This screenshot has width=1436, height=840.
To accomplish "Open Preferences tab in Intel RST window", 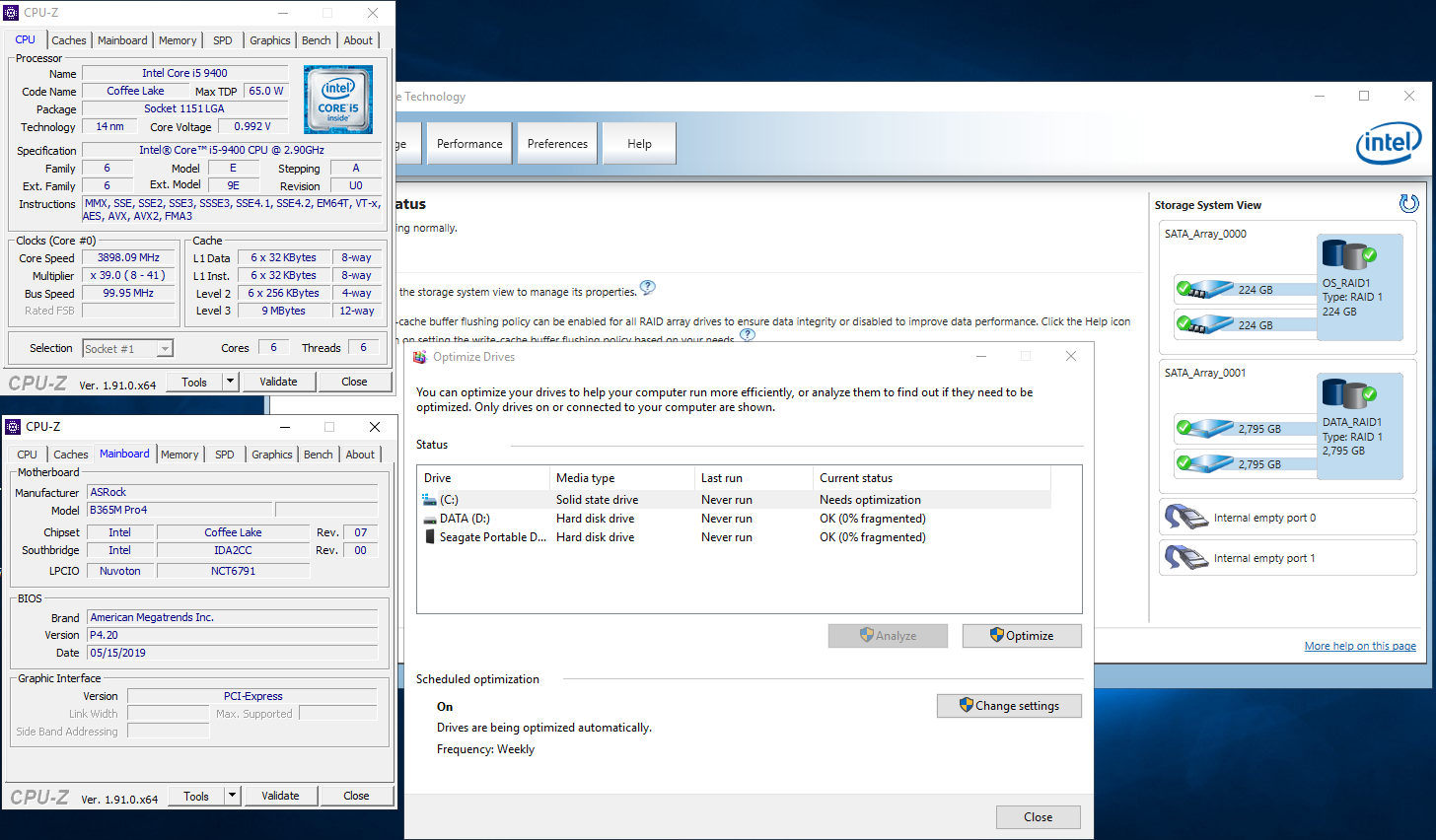I will tap(557, 144).
